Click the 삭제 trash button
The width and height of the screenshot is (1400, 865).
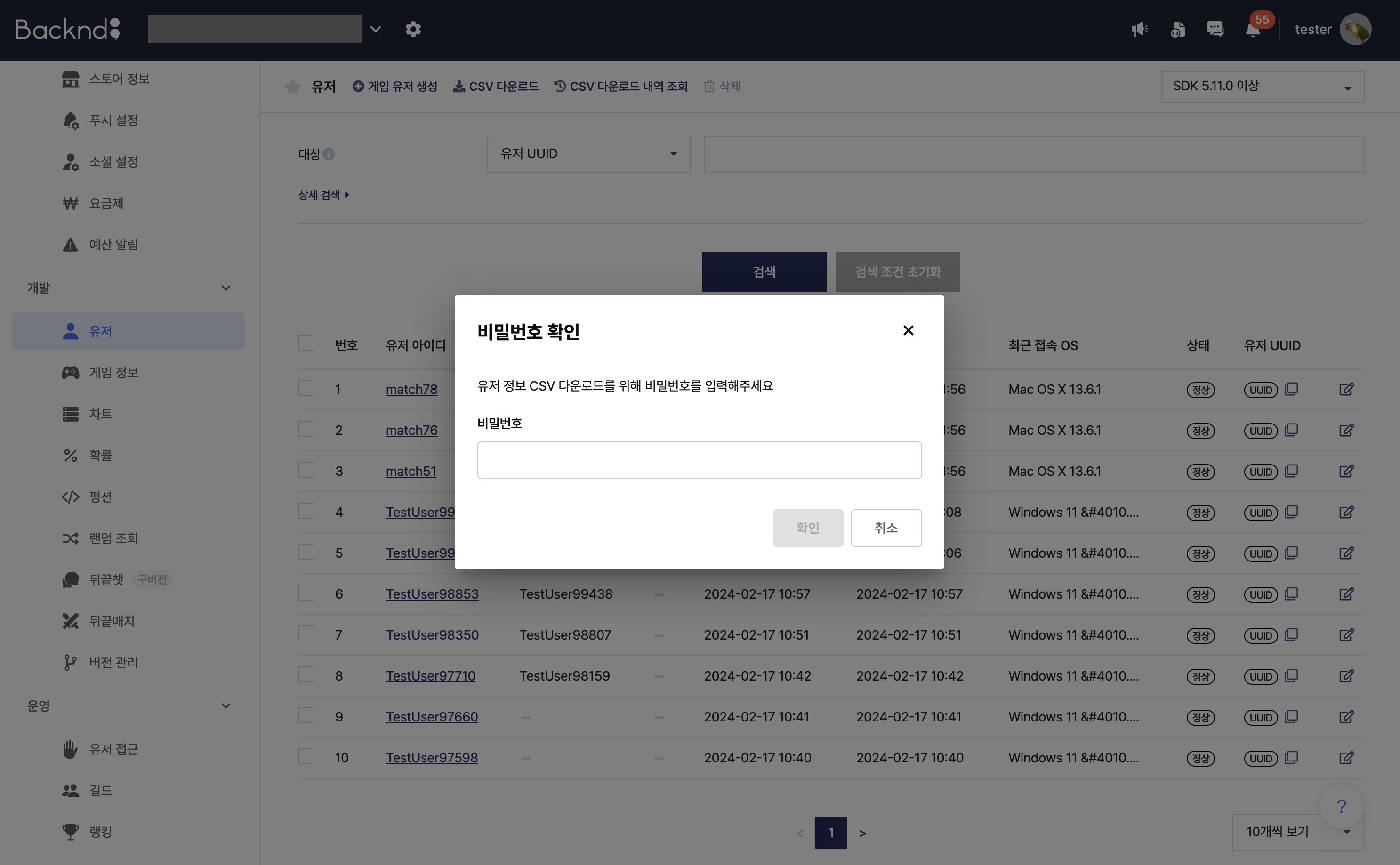722,87
